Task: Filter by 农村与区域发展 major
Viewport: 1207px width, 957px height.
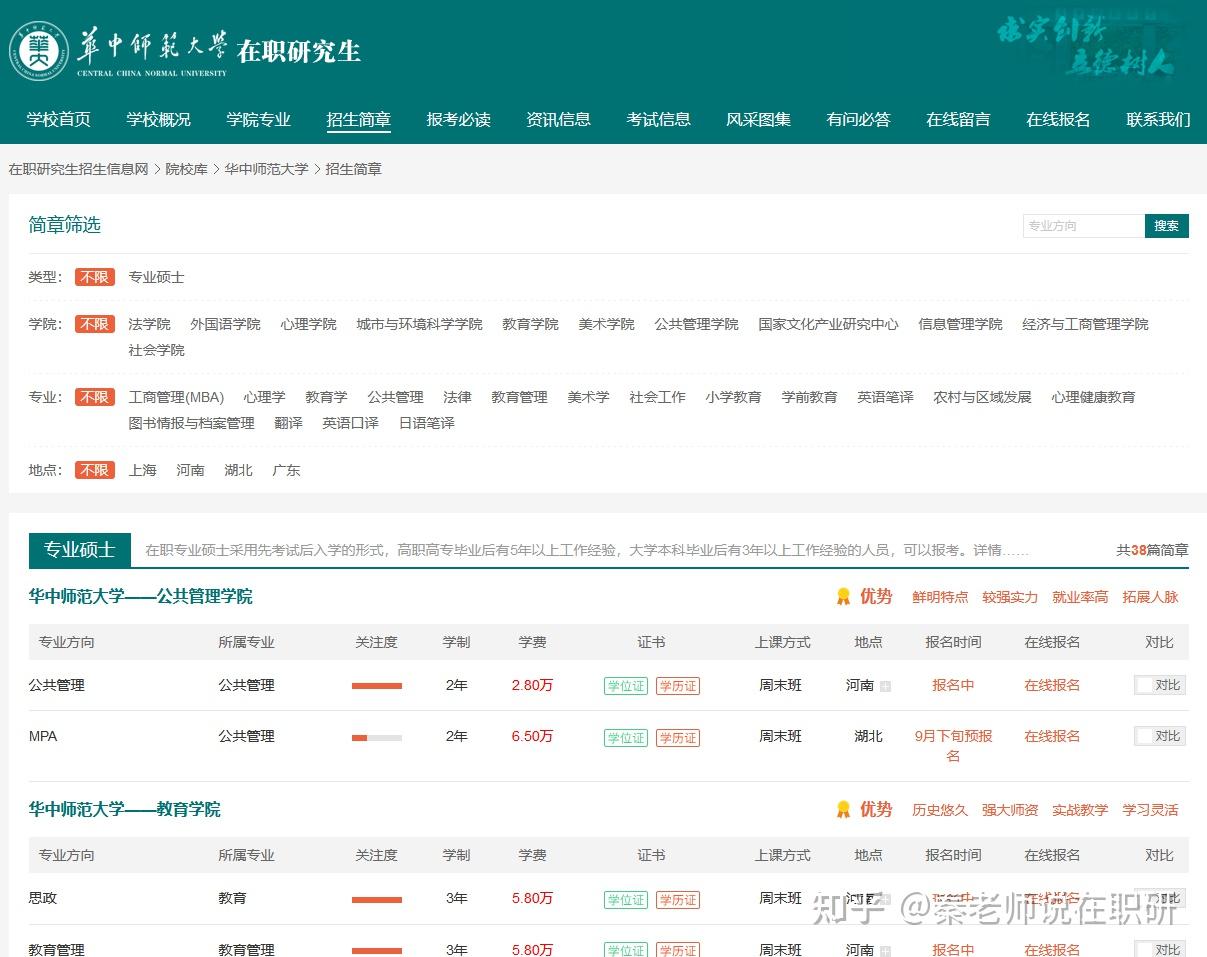Action: pos(983,397)
